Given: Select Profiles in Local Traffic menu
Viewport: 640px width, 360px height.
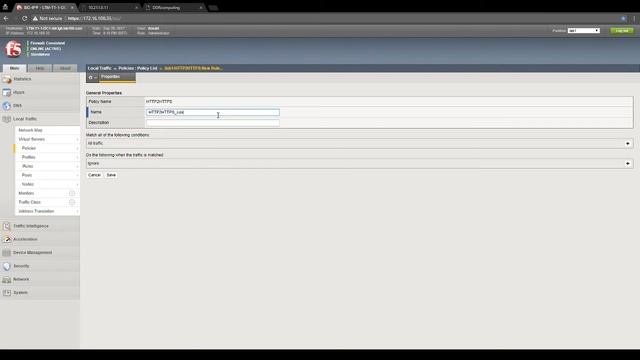Looking at the screenshot, I should point(28,157).
